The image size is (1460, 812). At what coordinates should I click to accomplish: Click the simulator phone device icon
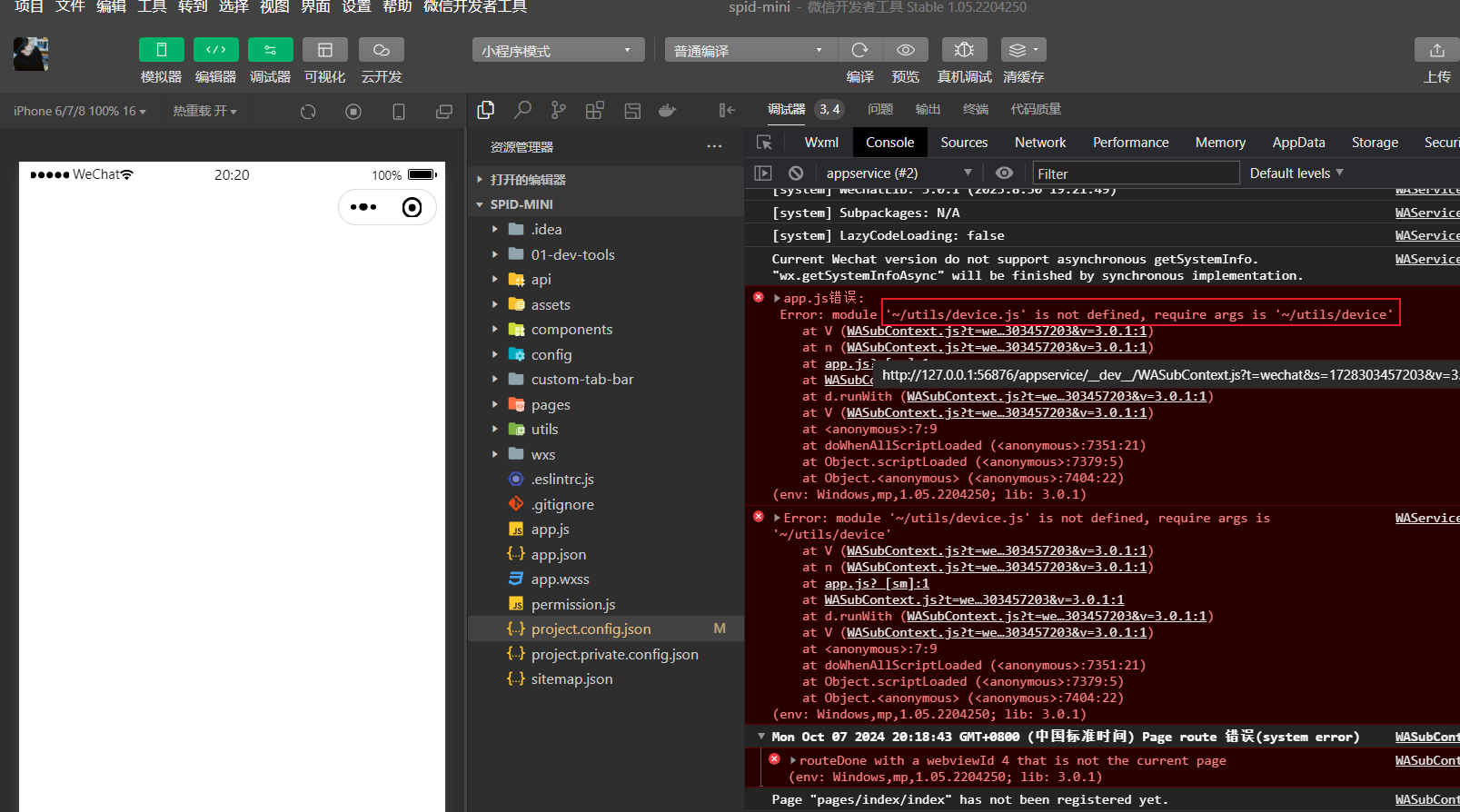point(399,112)
